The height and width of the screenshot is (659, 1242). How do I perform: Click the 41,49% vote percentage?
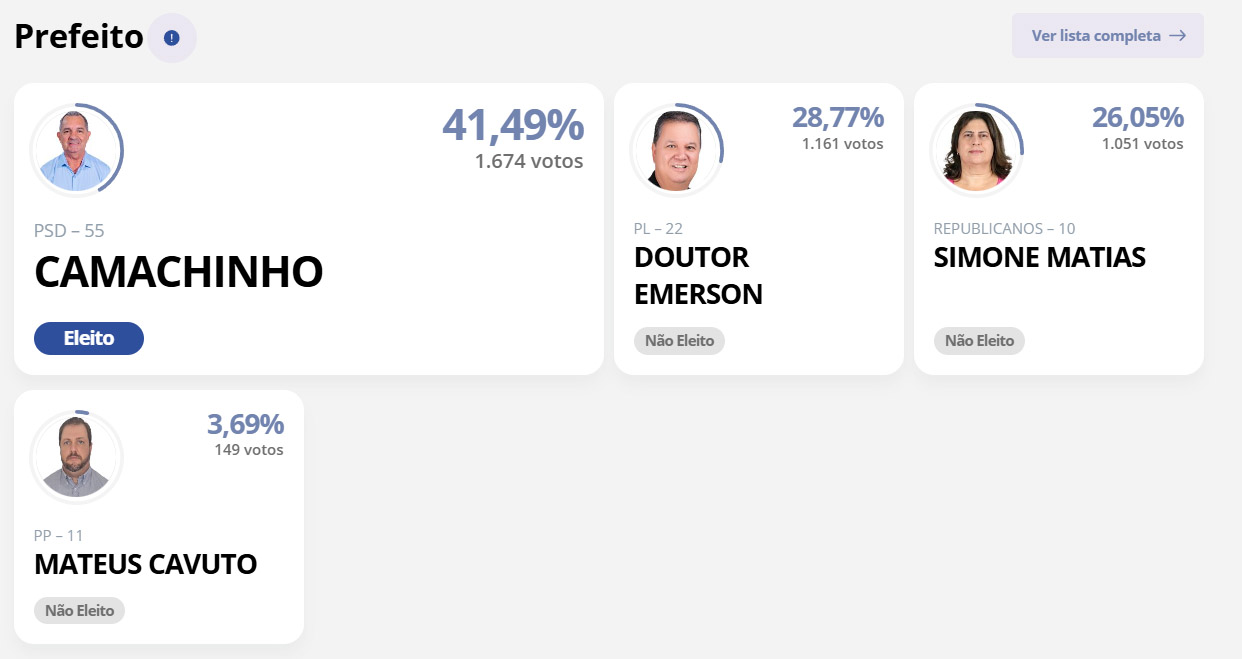[513, 125]
